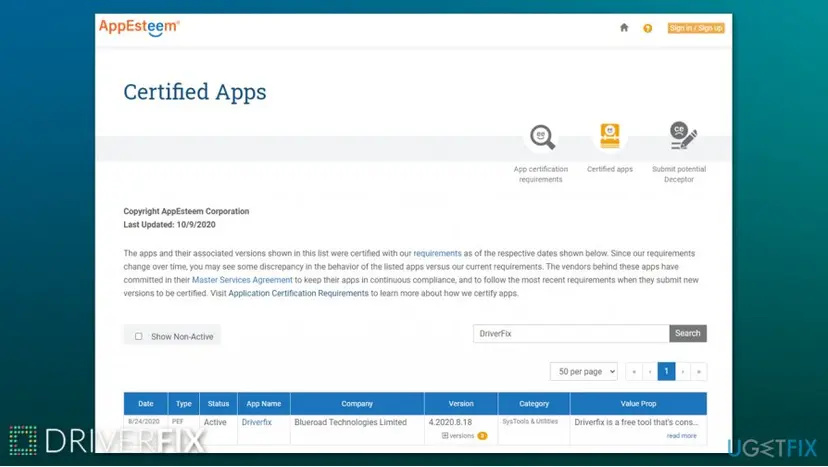Go to previous page pagination arrow
828x467 pixels.
click(650, 371)
